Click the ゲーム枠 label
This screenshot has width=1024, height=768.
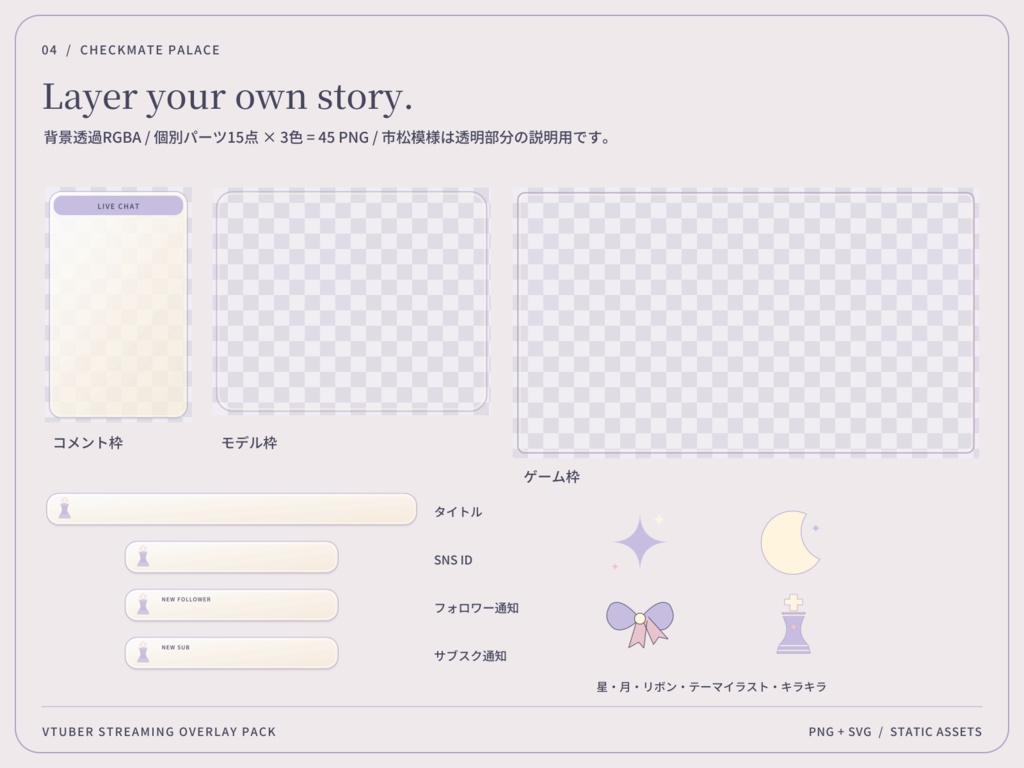[552, 477]
